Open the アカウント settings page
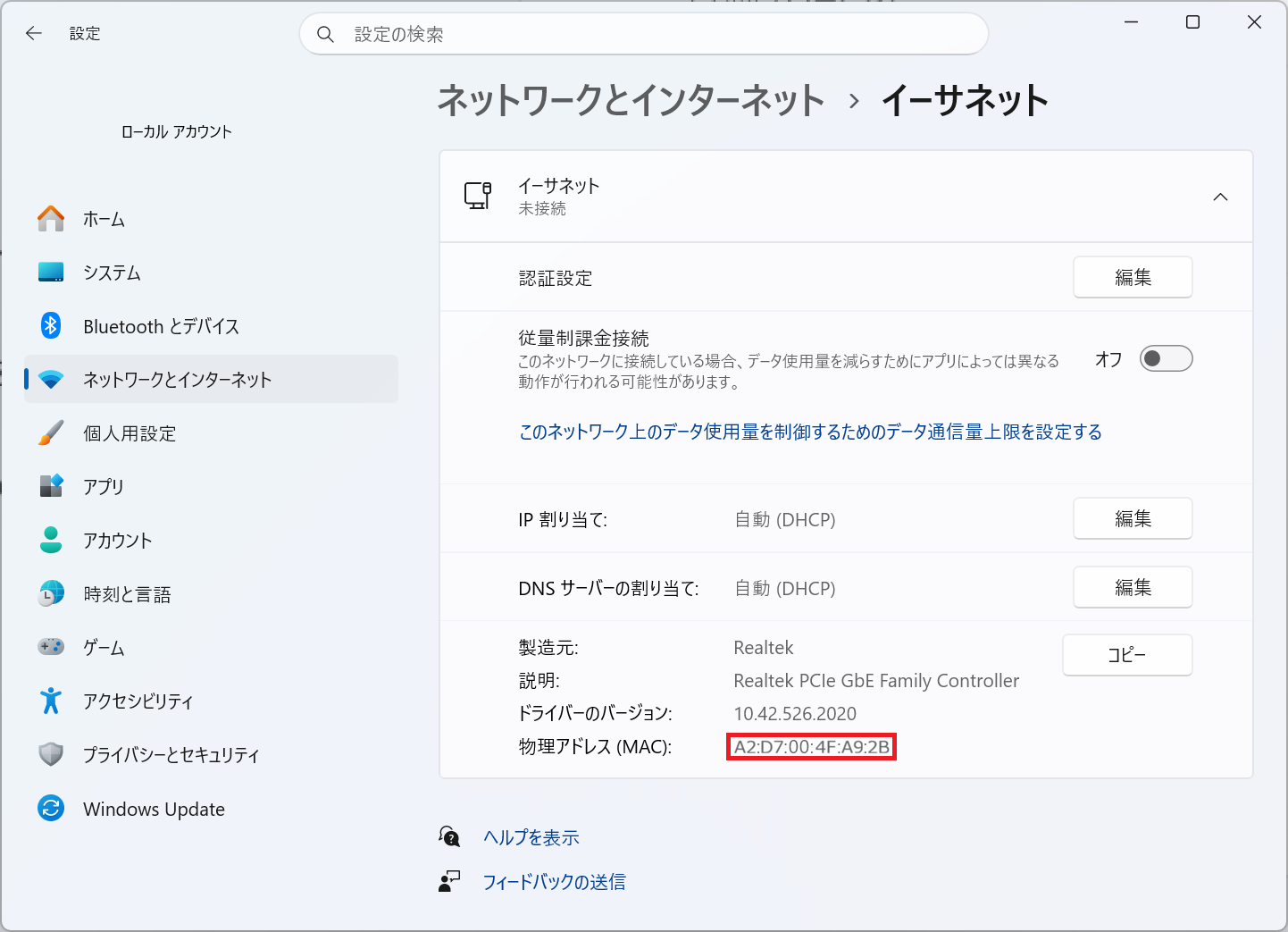 211,540
